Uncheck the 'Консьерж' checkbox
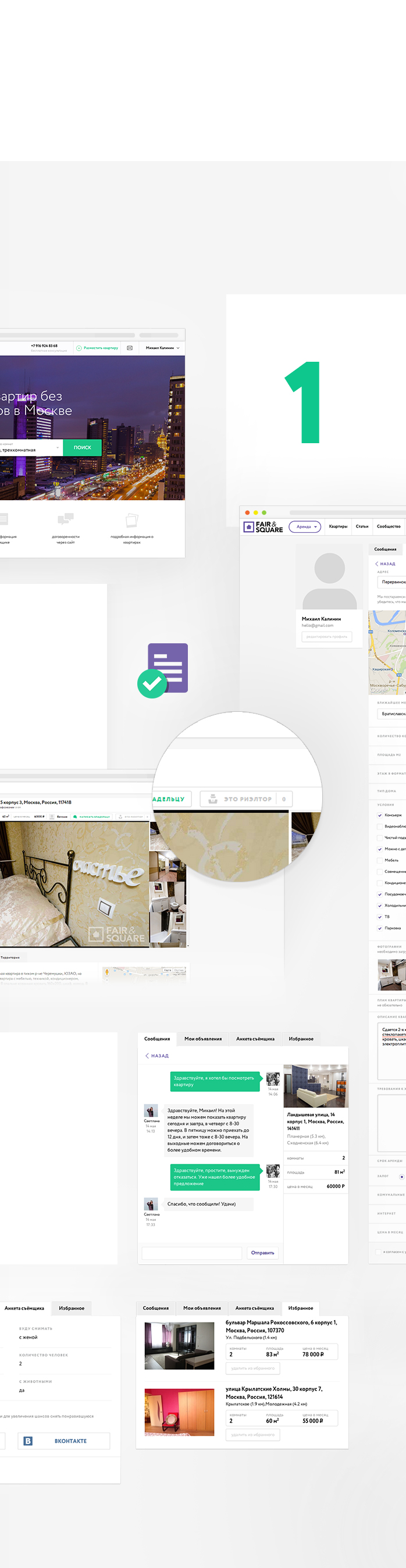This screenshot has height=1568, width=406. tap(380, 815)
